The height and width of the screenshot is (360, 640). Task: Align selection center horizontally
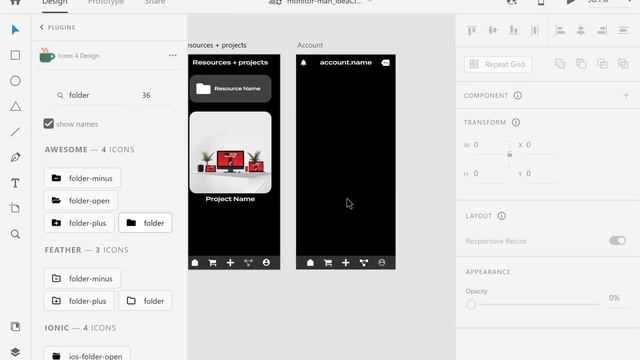tap(581, 30)
